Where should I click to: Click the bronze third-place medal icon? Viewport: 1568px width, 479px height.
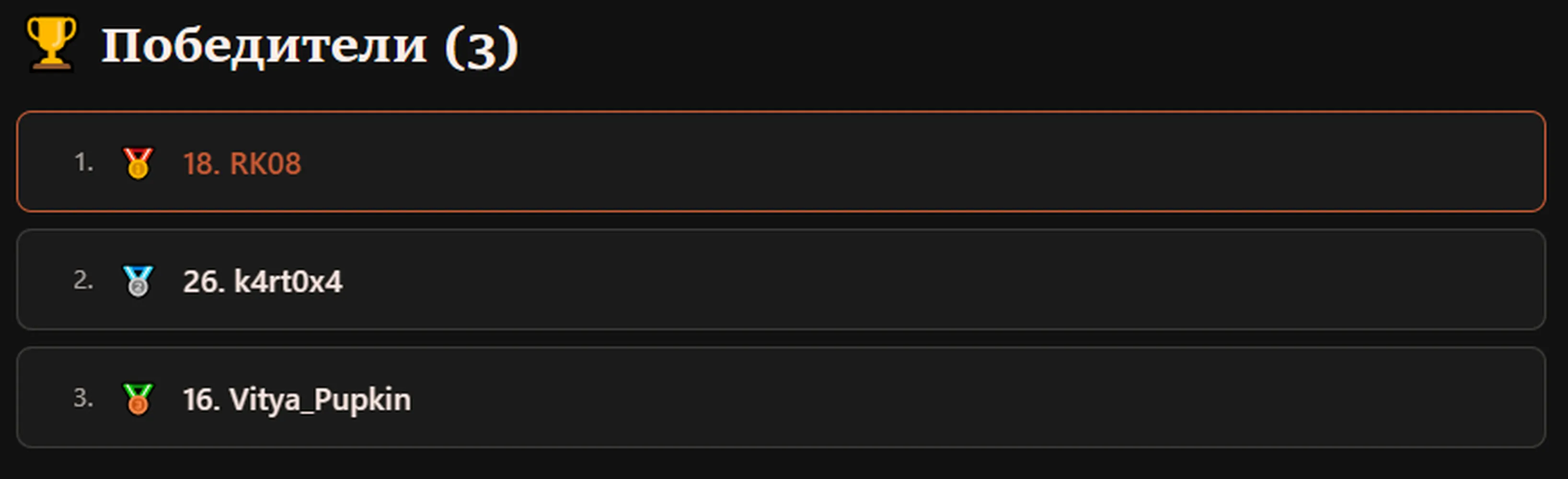[x=138, y=399]
